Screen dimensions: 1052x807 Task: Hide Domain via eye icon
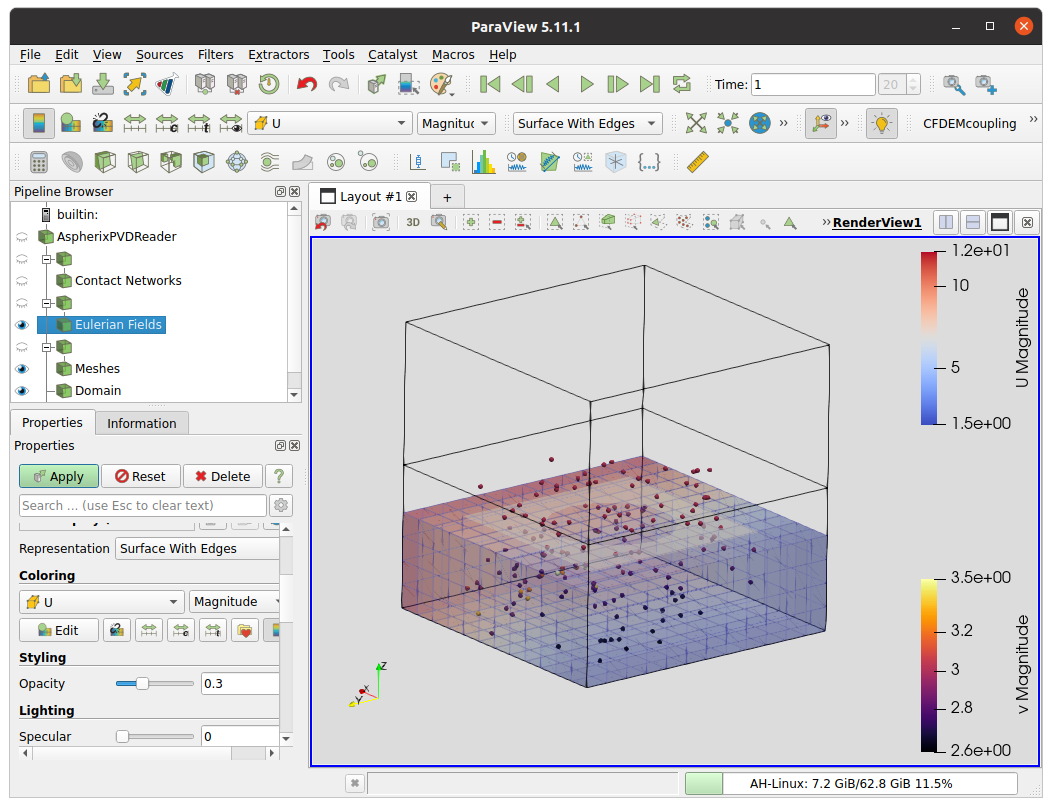pos(22,391)
